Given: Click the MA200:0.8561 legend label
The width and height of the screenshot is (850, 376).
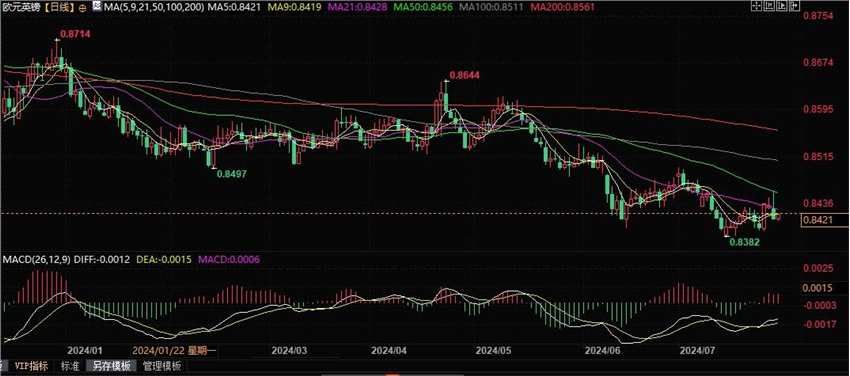Looking at the screenshot, I should pos(561,8).
